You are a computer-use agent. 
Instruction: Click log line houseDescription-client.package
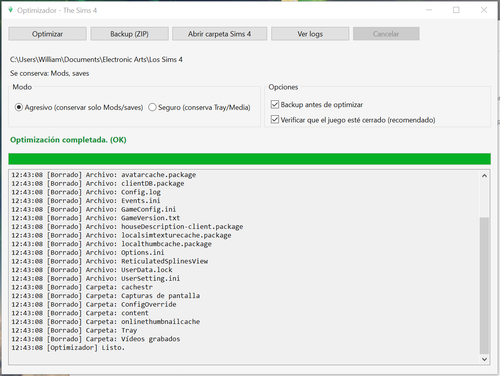click(127, 227)
